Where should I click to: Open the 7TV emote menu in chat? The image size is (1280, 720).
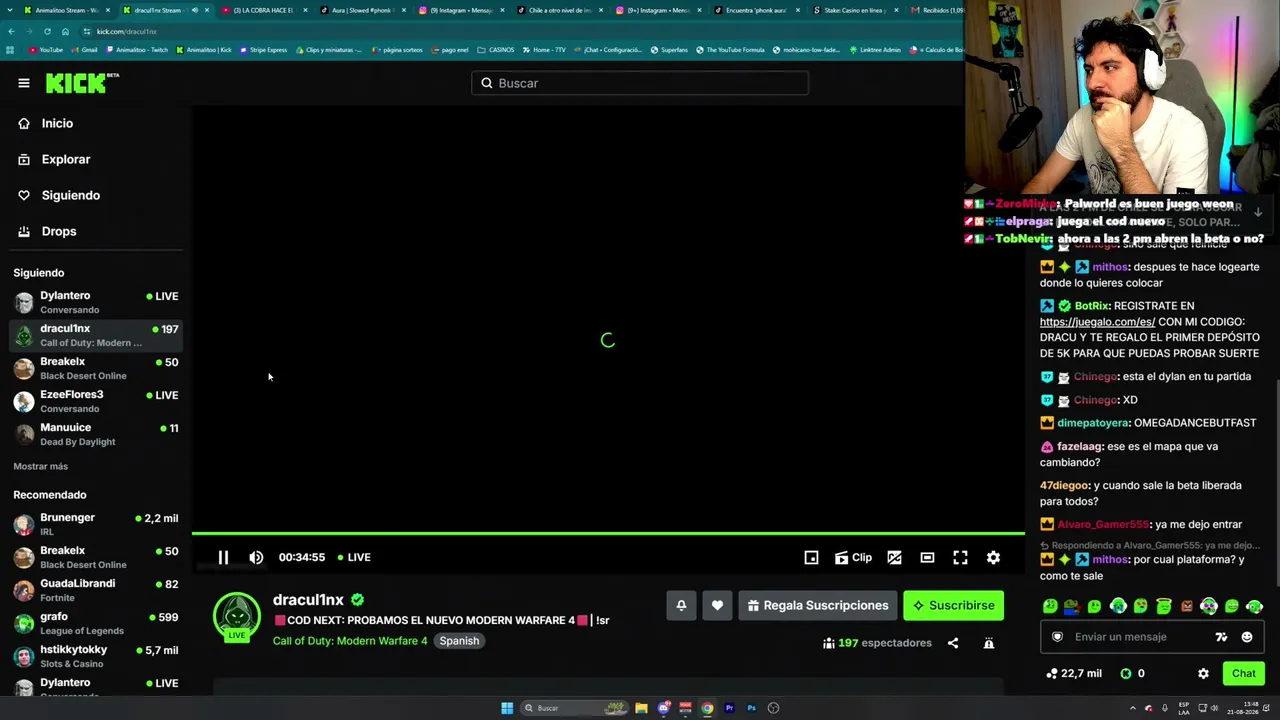[1221, 637]
